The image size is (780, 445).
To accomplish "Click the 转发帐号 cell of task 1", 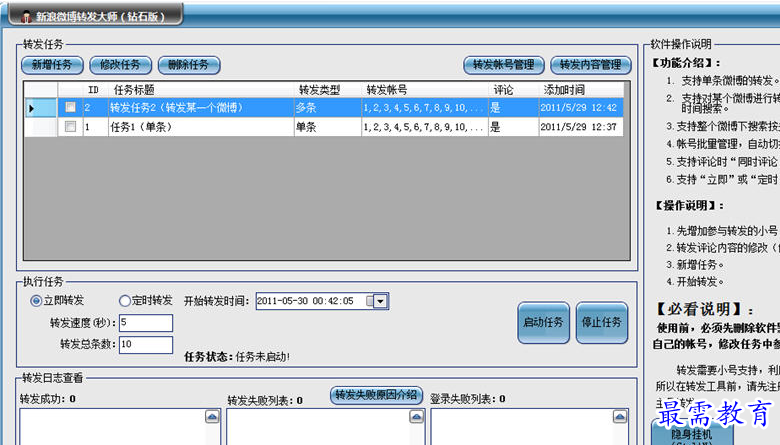I will click(425, 127).
